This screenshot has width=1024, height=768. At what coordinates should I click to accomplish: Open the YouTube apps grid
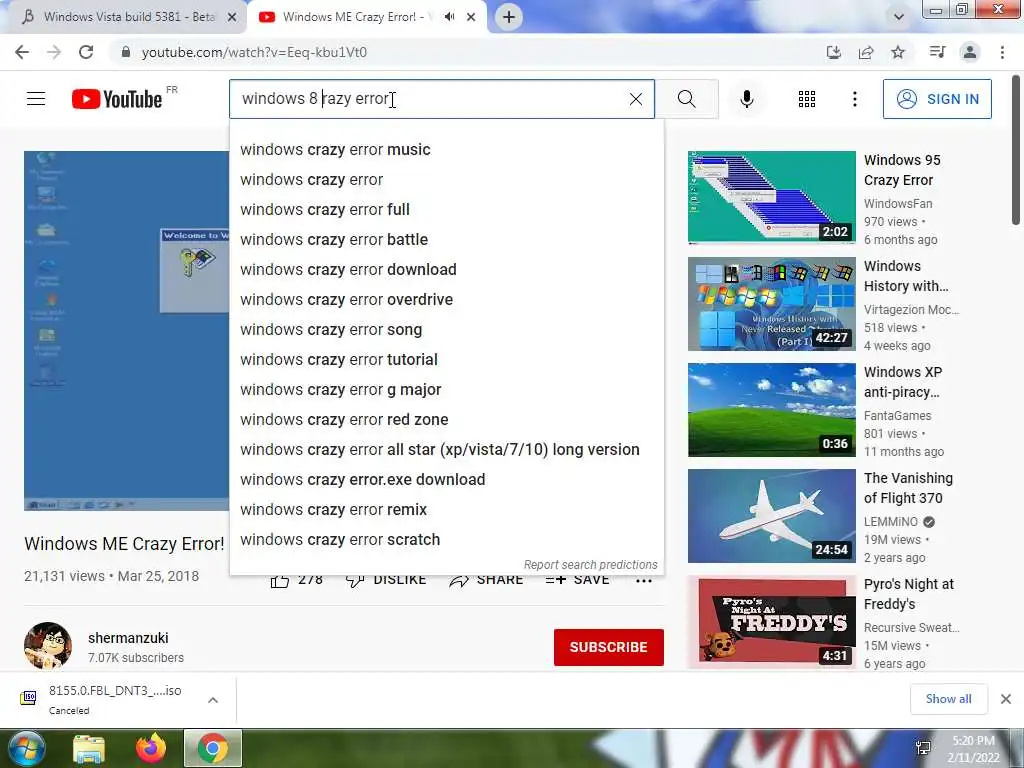click(x=807, y=99)
